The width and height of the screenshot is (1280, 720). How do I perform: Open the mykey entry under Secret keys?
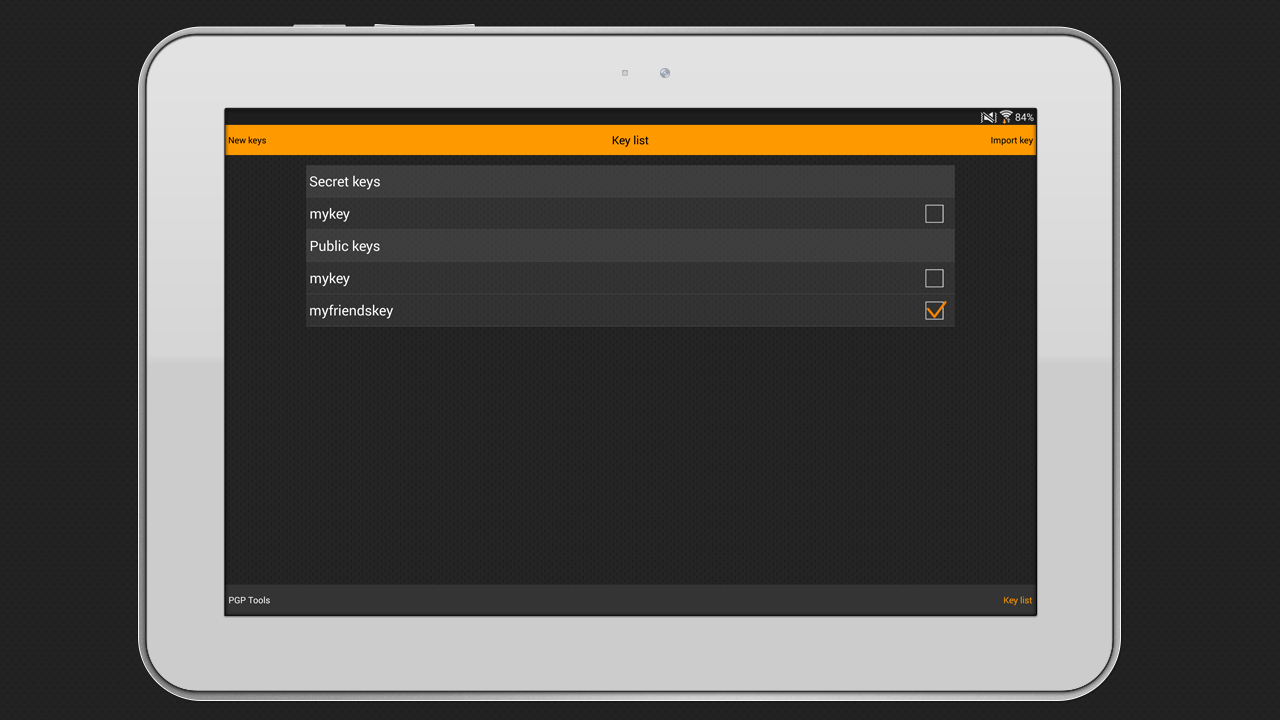[x=330, y=214]
